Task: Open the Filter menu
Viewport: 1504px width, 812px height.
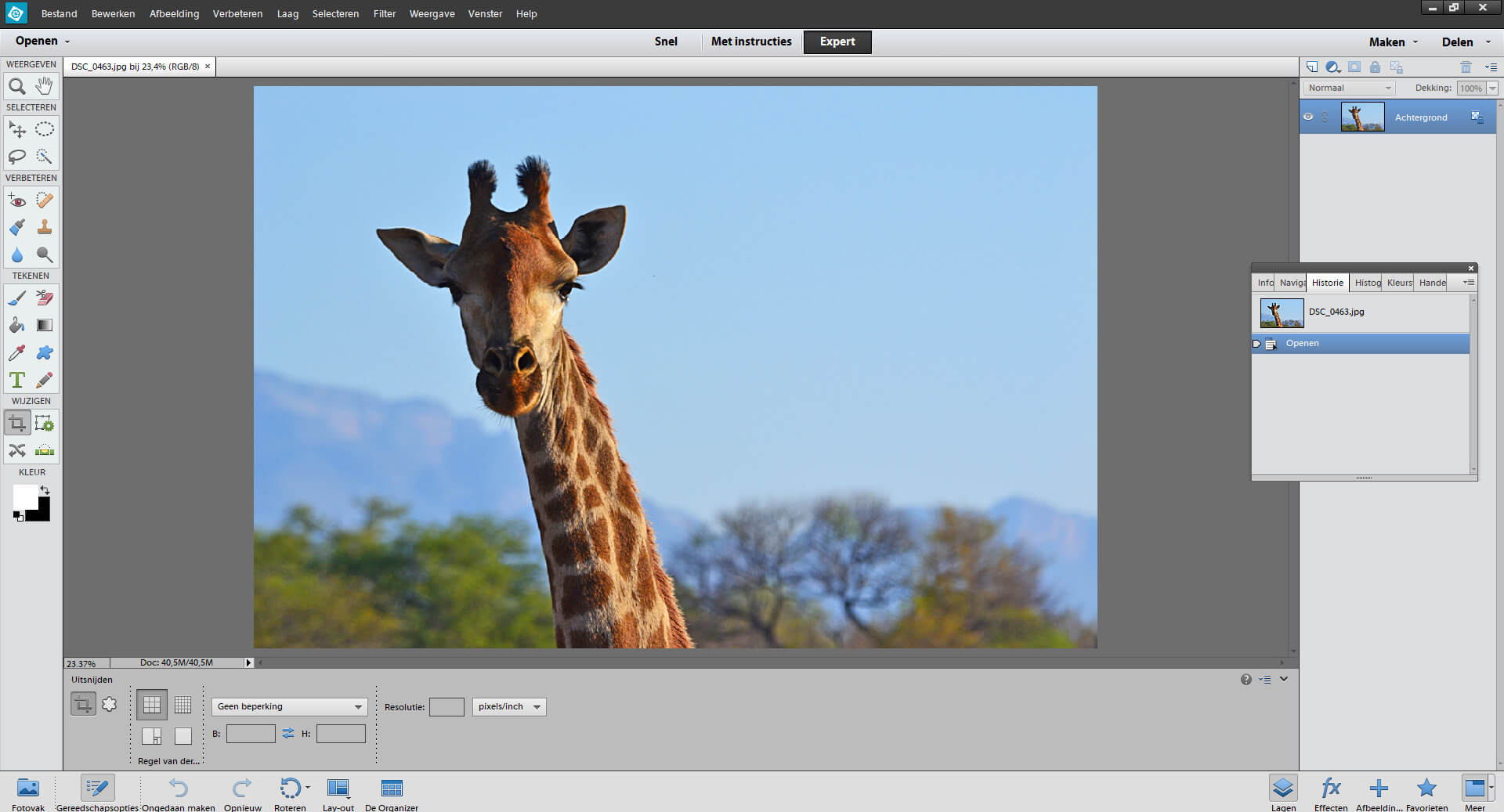Action: pyautogui.click(x=384, y=13)
